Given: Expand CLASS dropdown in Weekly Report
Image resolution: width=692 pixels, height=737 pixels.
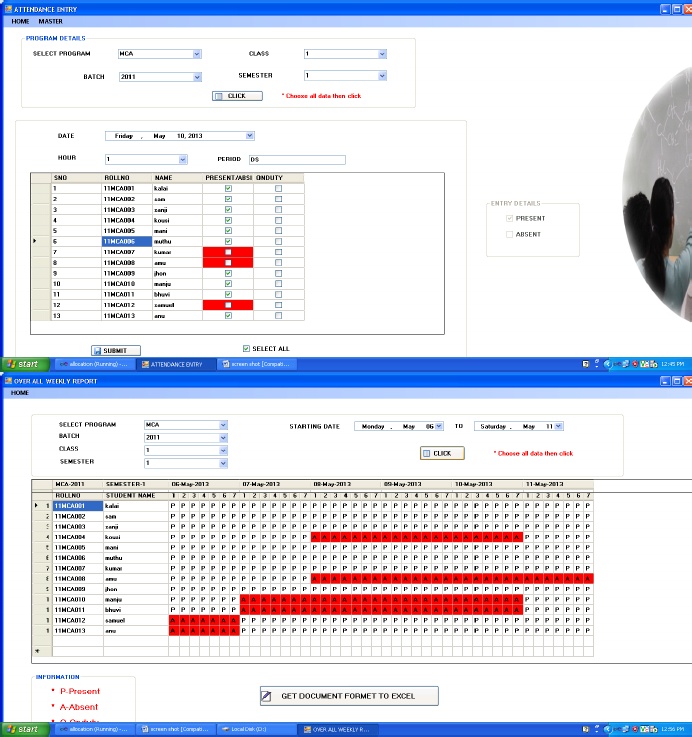Looking at the screenshot, I should 223,450.
